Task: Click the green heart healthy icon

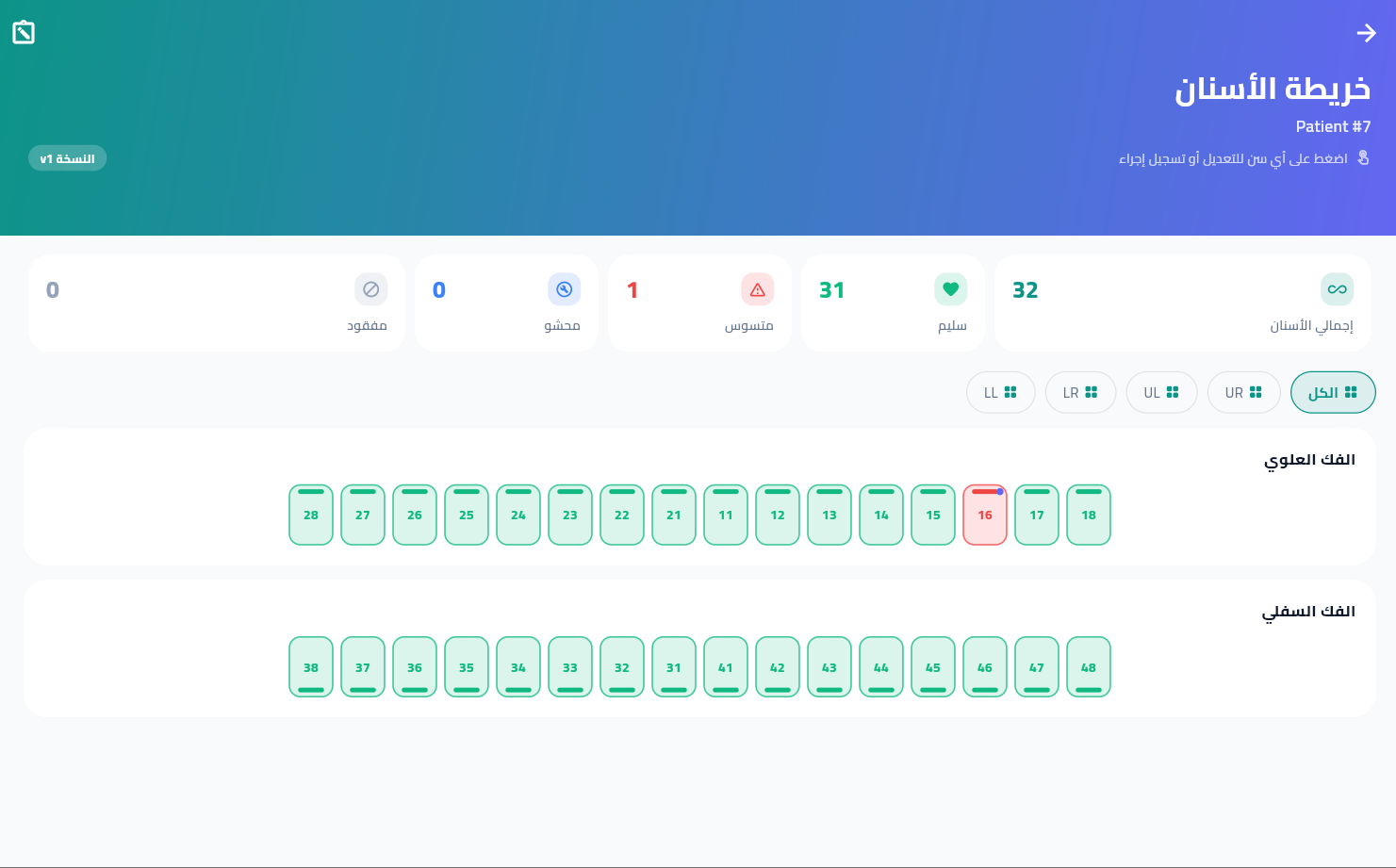Action: pyautogui.click(x=950, y=289)
